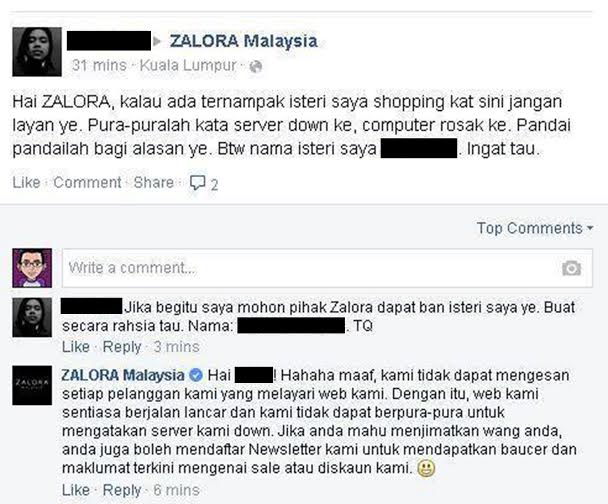
Task: Click the camera icon in comment box
Action: [x=572, y=268]
